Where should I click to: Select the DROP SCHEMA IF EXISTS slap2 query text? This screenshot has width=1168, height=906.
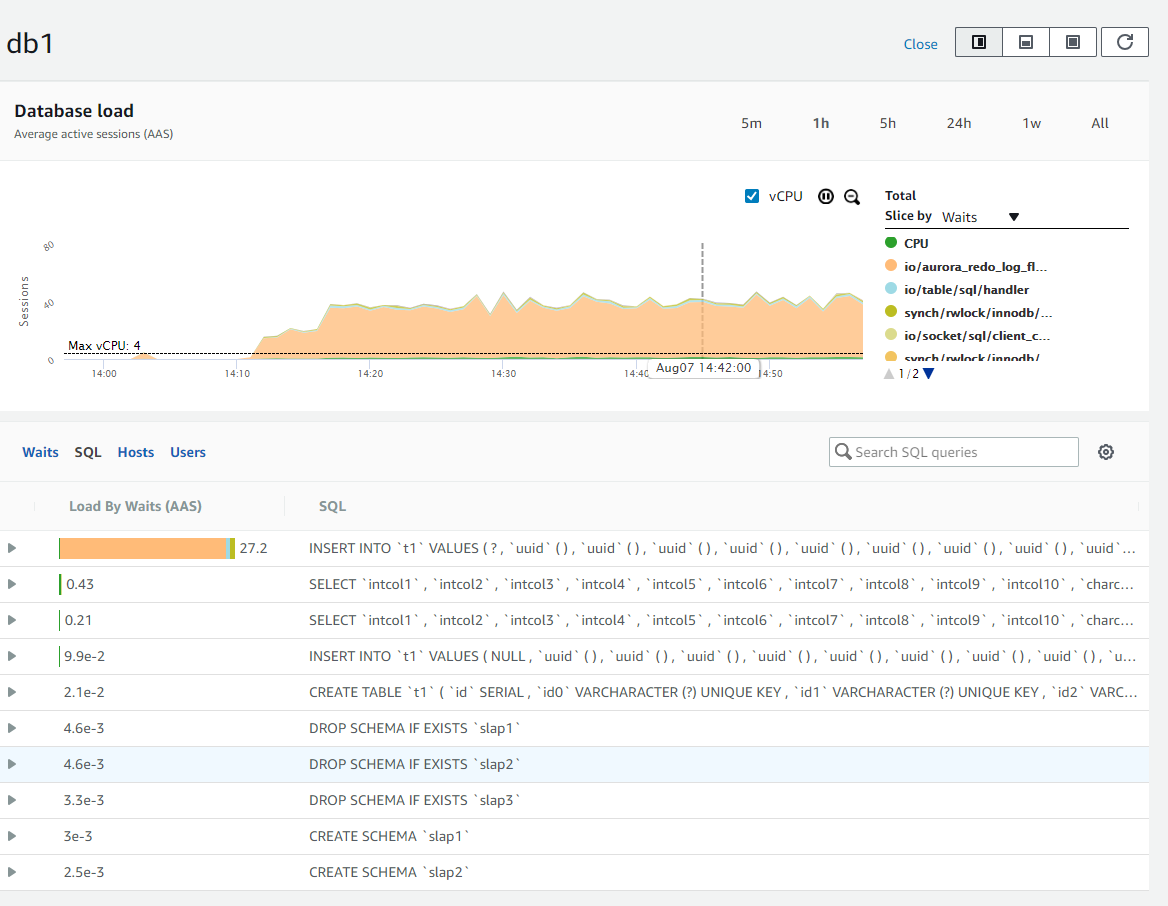(x=415, y=764)
